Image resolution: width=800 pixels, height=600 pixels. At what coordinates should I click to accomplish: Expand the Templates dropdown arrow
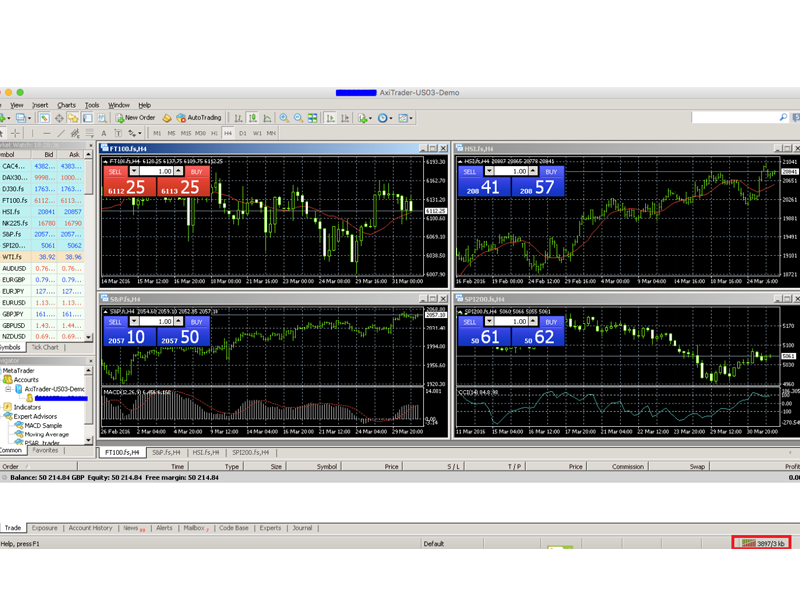coord(411,118)
